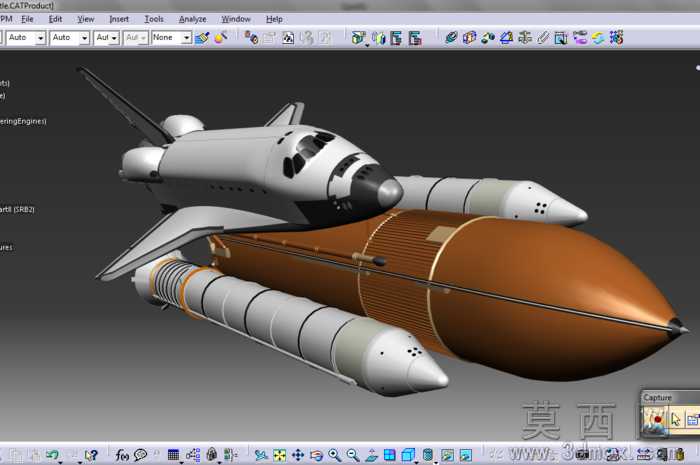Click the blue-yellow triangular Explode icon
Viewport: 700px width, 465px height.
(x=506, y=38)
